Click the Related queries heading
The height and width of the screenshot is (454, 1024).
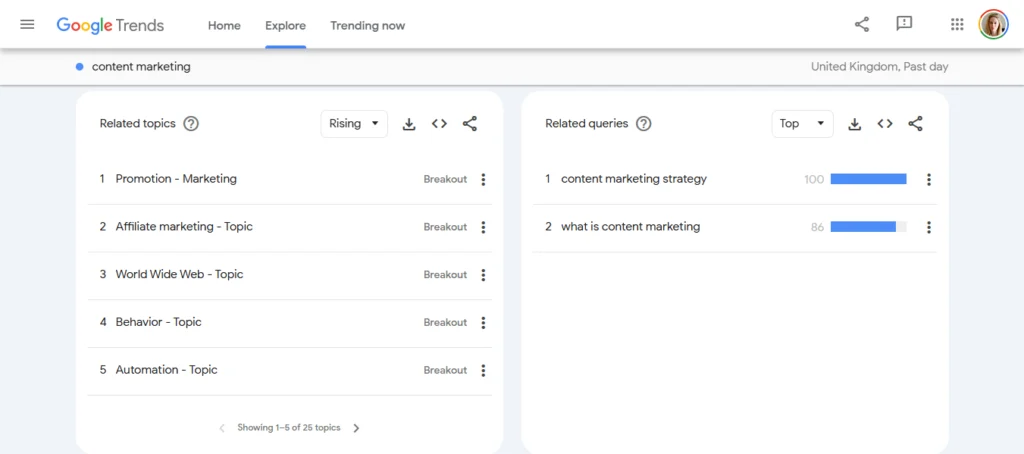(x=586, y=123)
